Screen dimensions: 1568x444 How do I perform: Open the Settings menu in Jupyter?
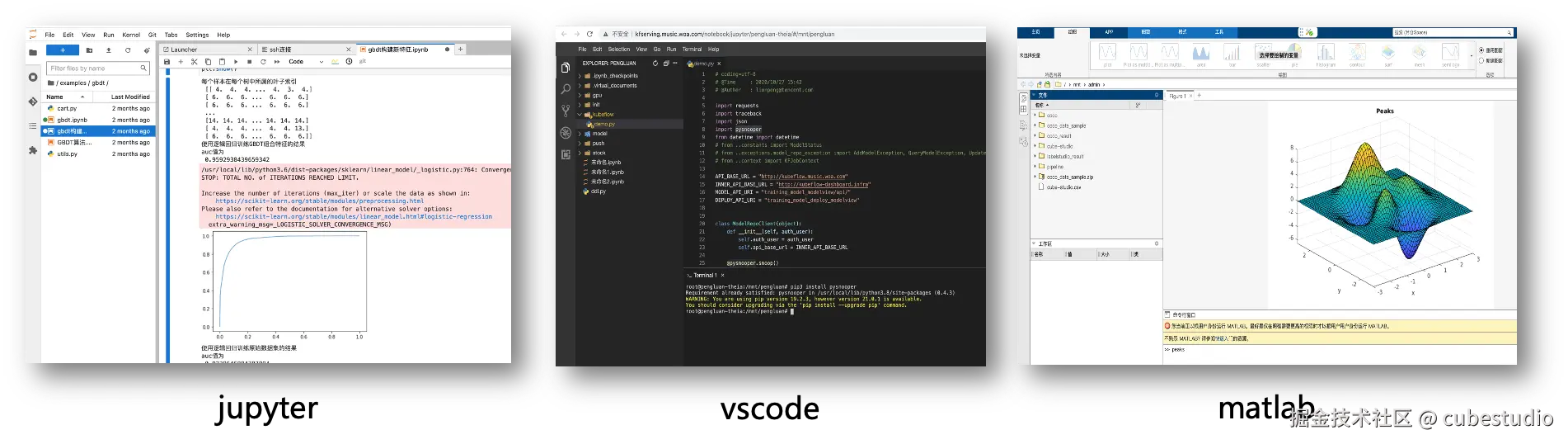pos(197,35)
